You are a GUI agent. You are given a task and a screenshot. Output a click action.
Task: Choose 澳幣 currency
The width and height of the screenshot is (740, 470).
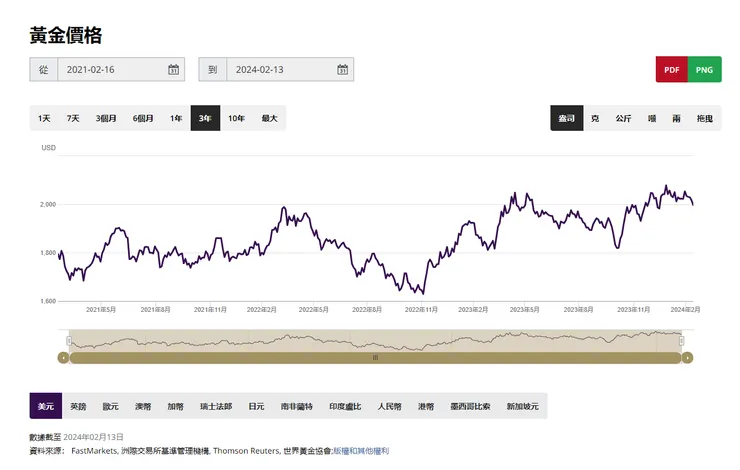point(143,406)
